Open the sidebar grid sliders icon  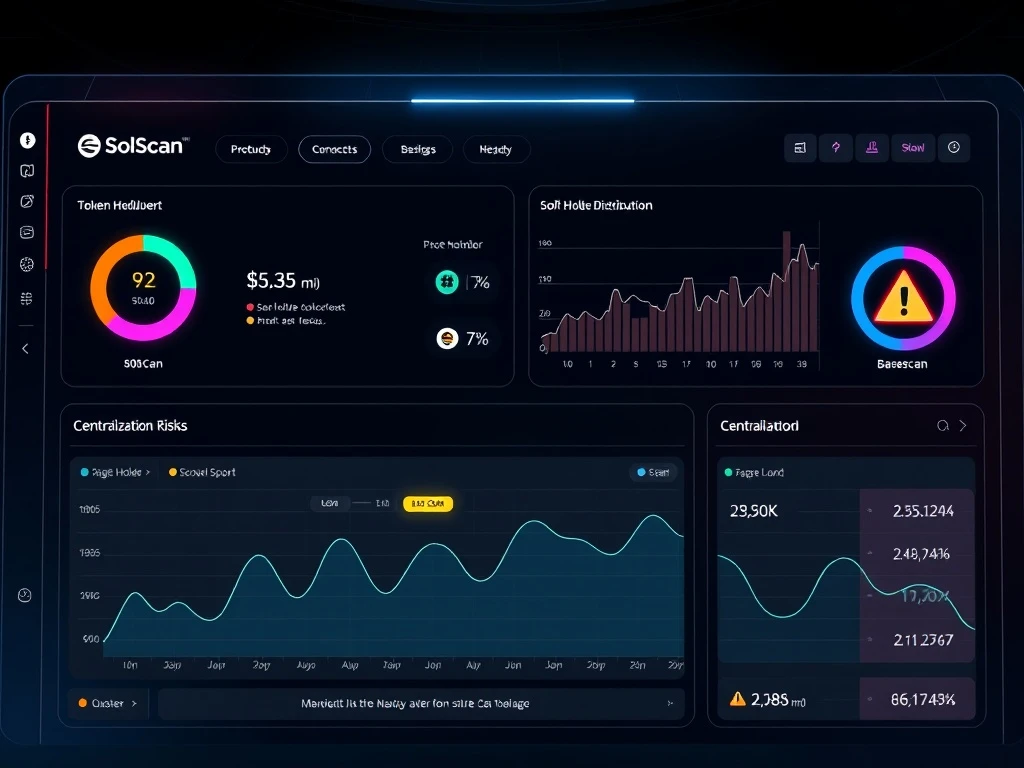[x=27, y=298]
